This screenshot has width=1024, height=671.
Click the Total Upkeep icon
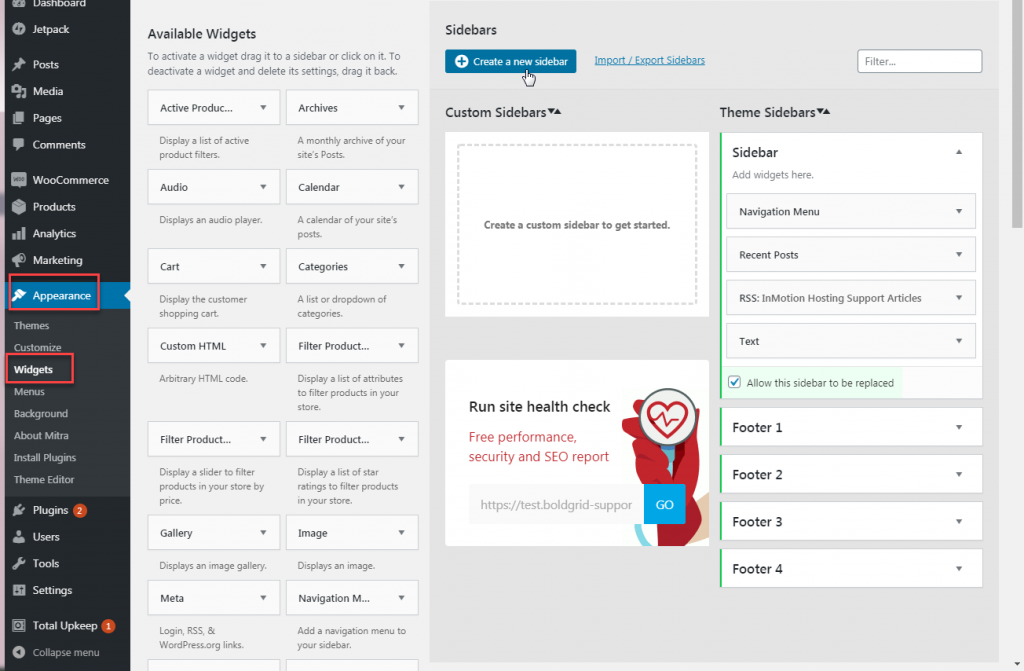19,625
